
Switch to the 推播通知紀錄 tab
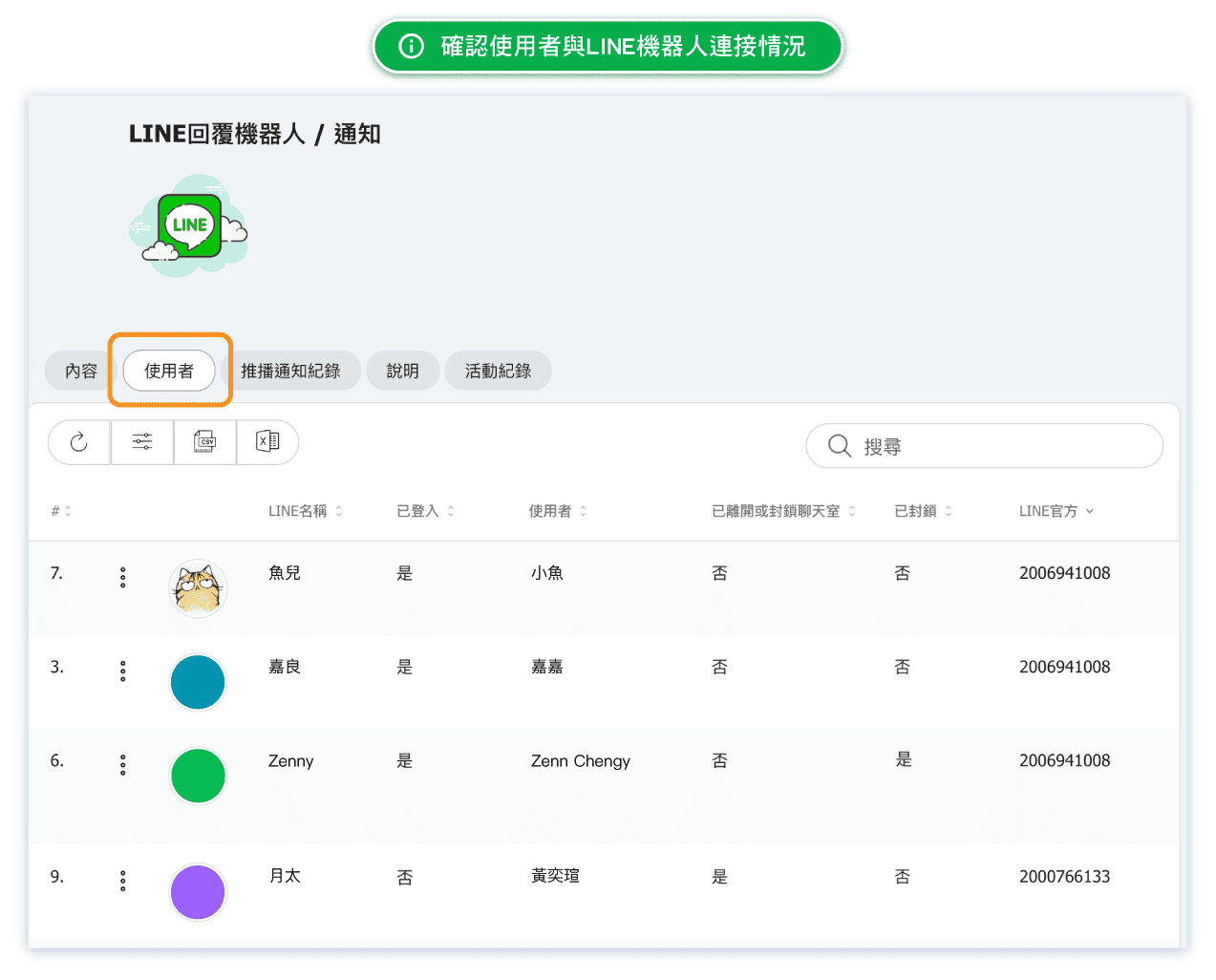(290, 372)
